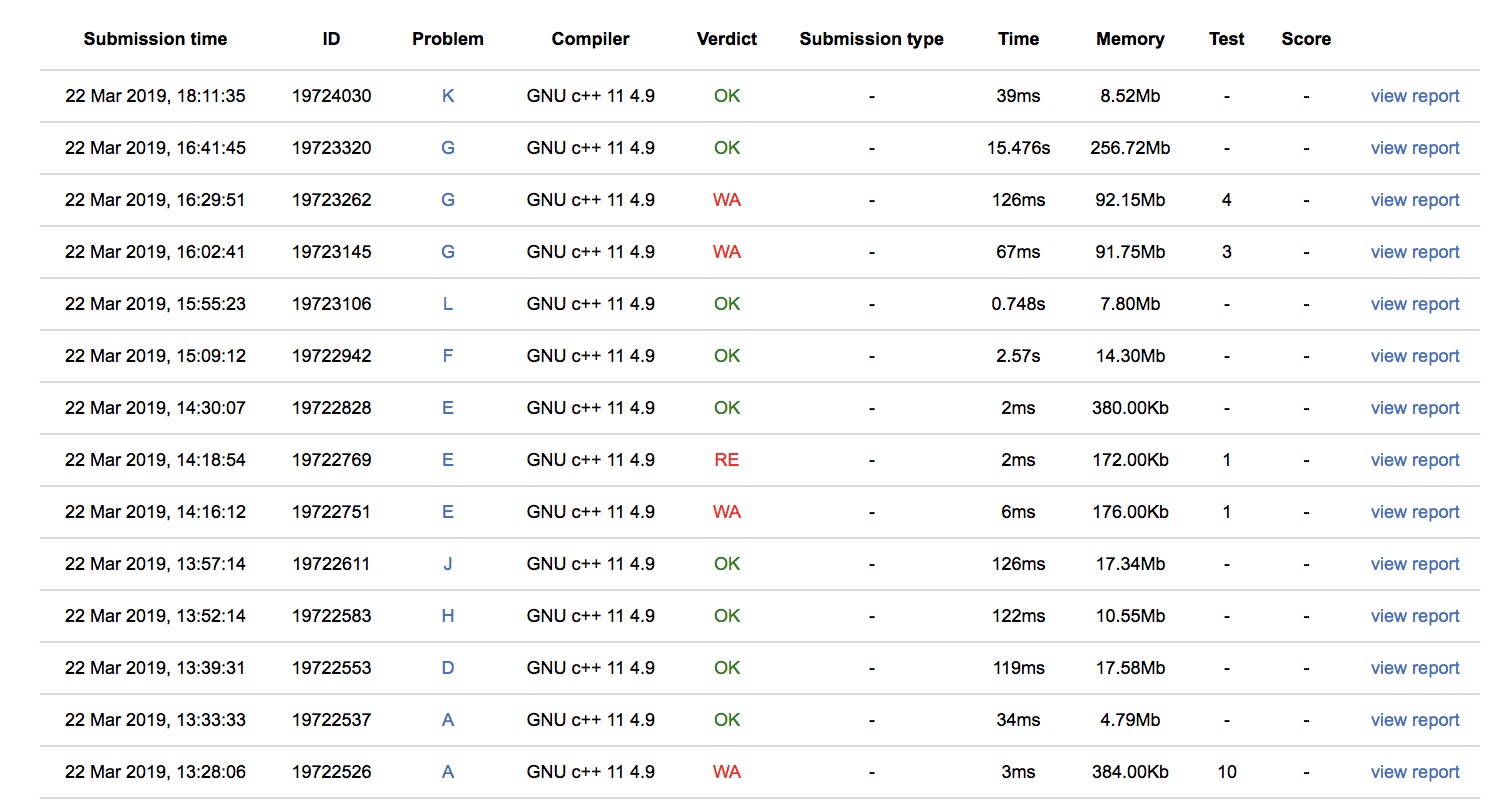Open view report for submission 19723320

[x=1414, y=148]
